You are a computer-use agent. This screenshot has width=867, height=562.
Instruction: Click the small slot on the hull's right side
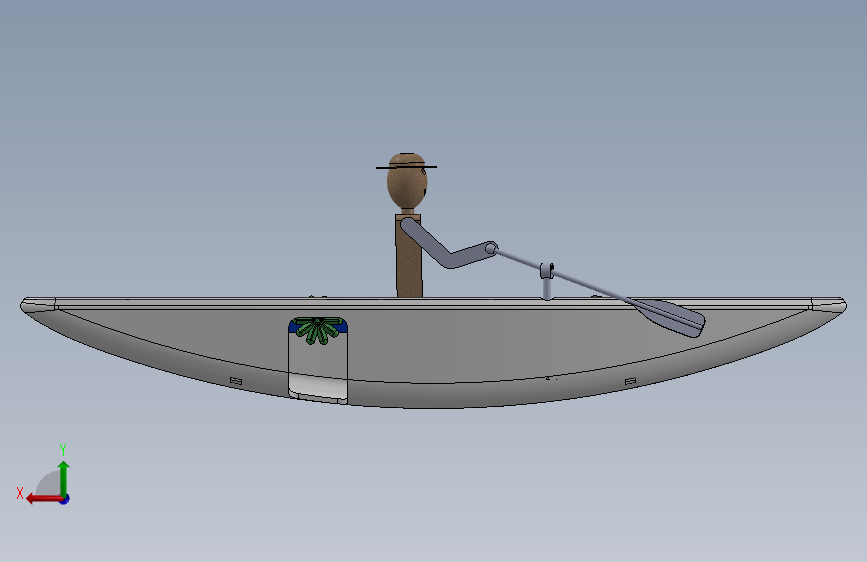click(630, 381)
